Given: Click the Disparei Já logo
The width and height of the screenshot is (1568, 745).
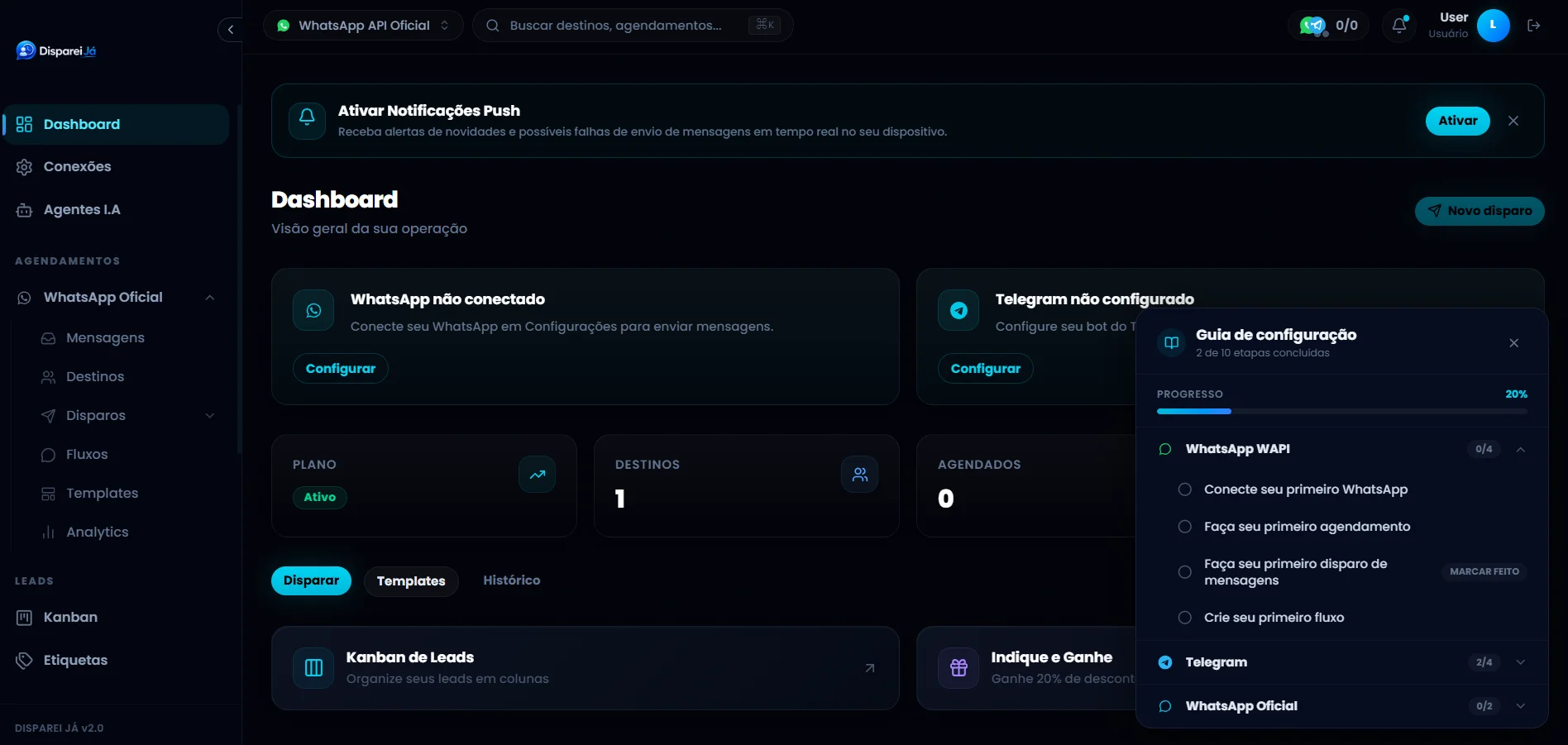Looking at the screenshot, I should [x=56, y=50].
